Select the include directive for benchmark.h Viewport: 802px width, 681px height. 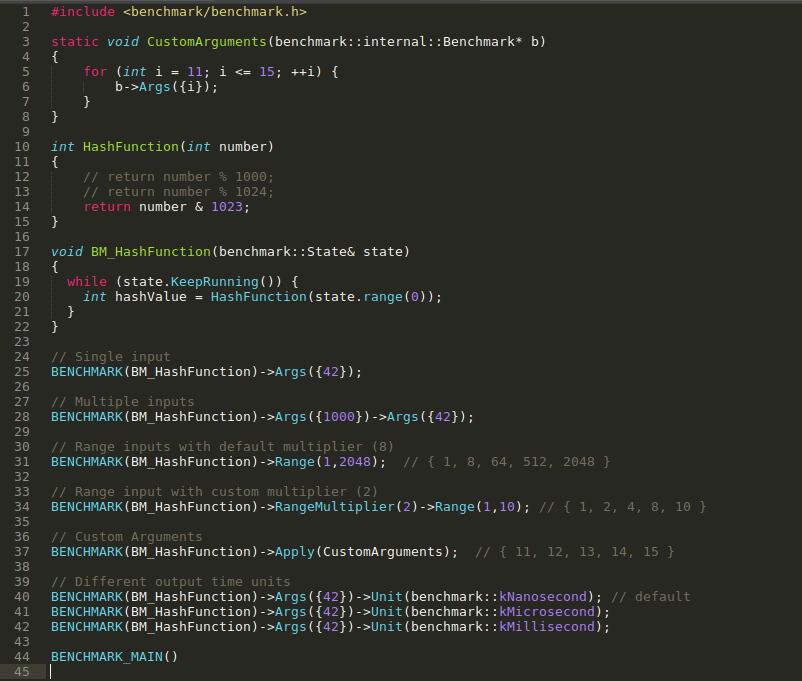(176, 11)
